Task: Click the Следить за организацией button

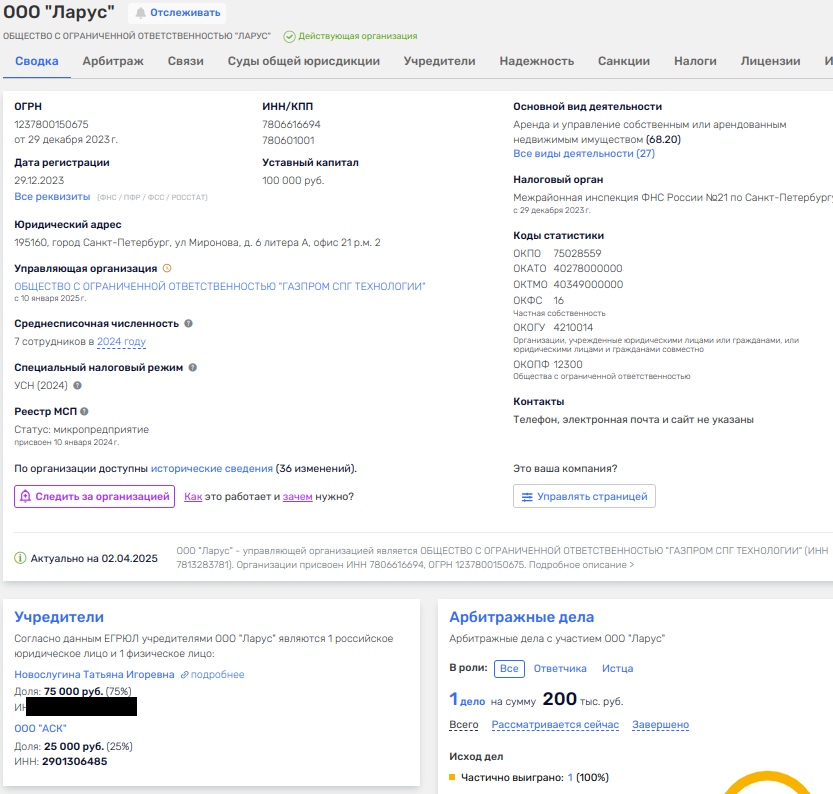Action: pyautogui.click(x=95, y=497)
